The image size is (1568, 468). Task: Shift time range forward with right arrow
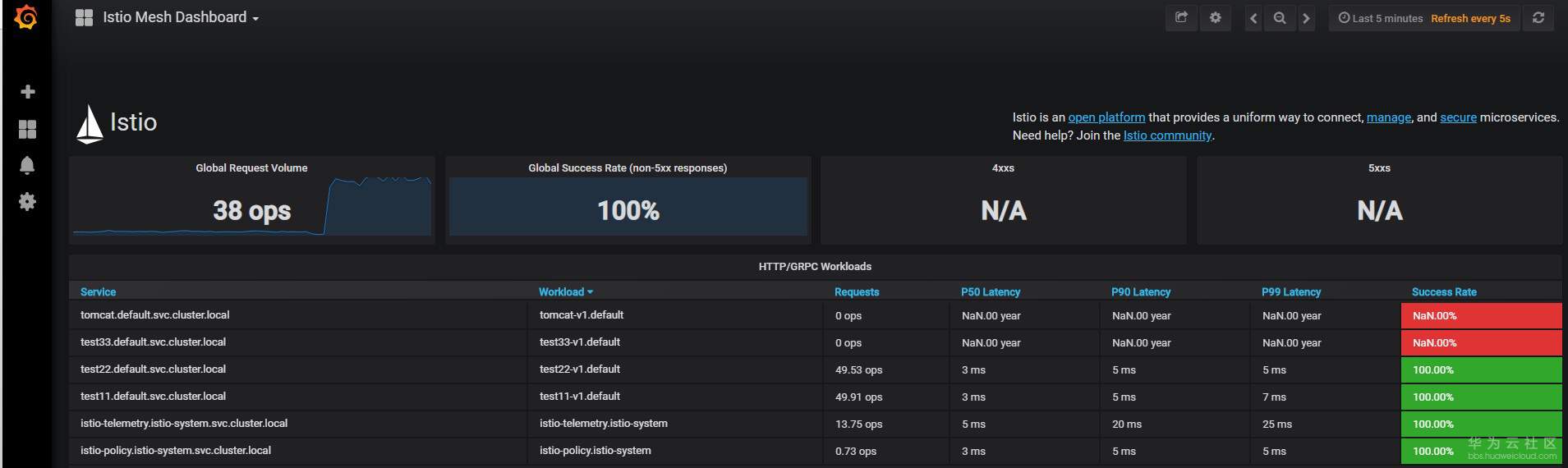point(1306,18)
